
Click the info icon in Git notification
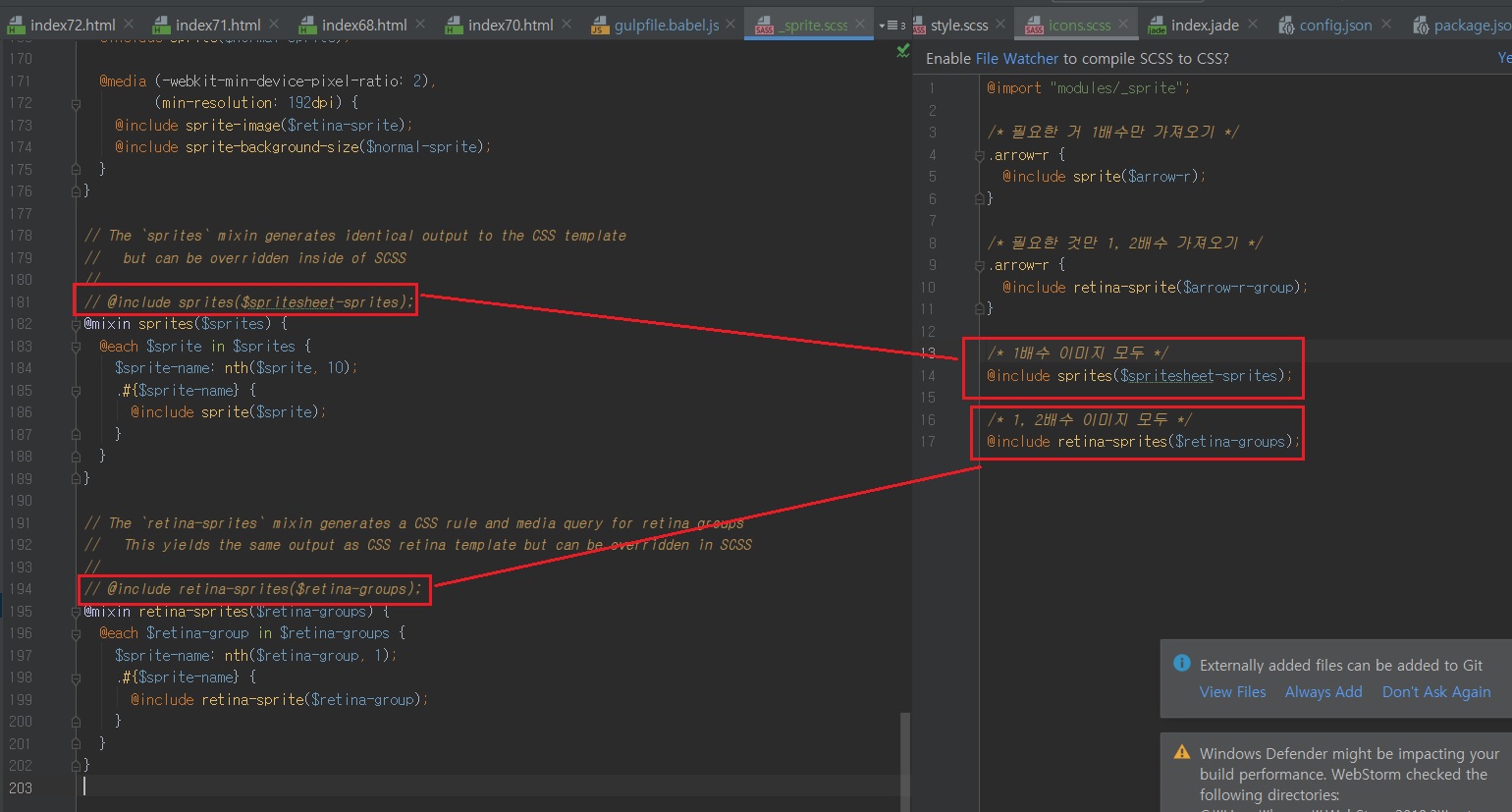[x=1182, y=664]
